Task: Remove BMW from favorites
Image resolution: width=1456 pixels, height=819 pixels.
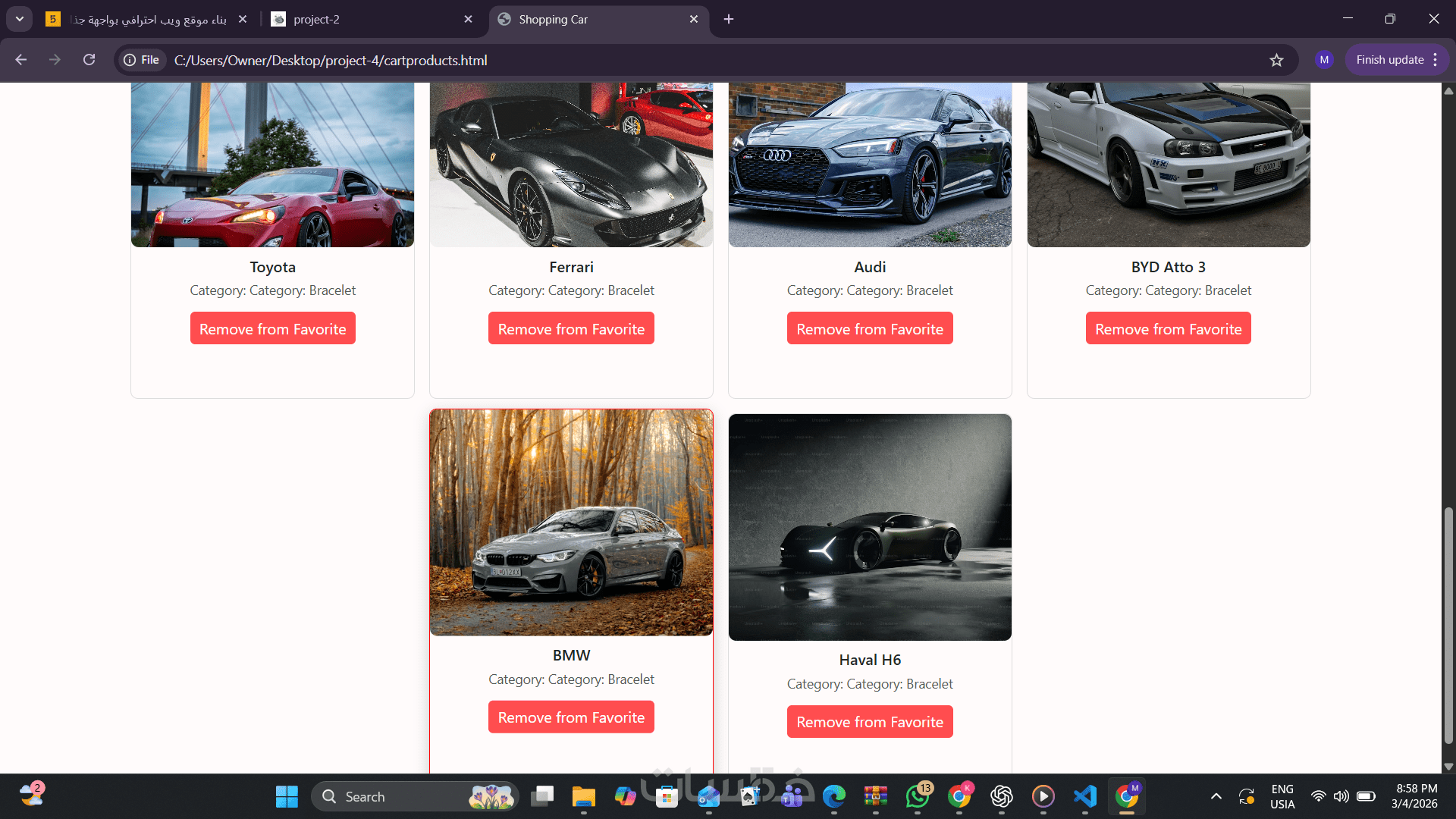Action: coord(571,717)
